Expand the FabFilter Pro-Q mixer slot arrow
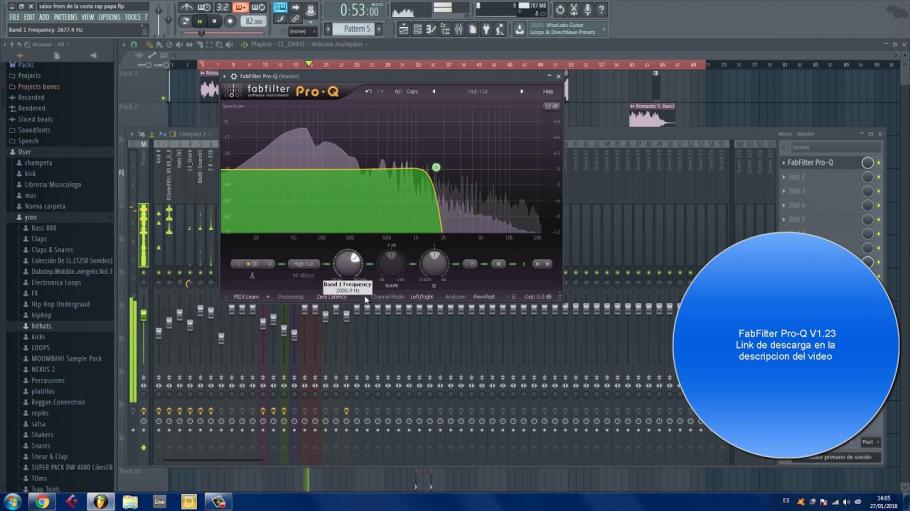The height and width of the screenshot is (511, 910). tap(783, 163)
